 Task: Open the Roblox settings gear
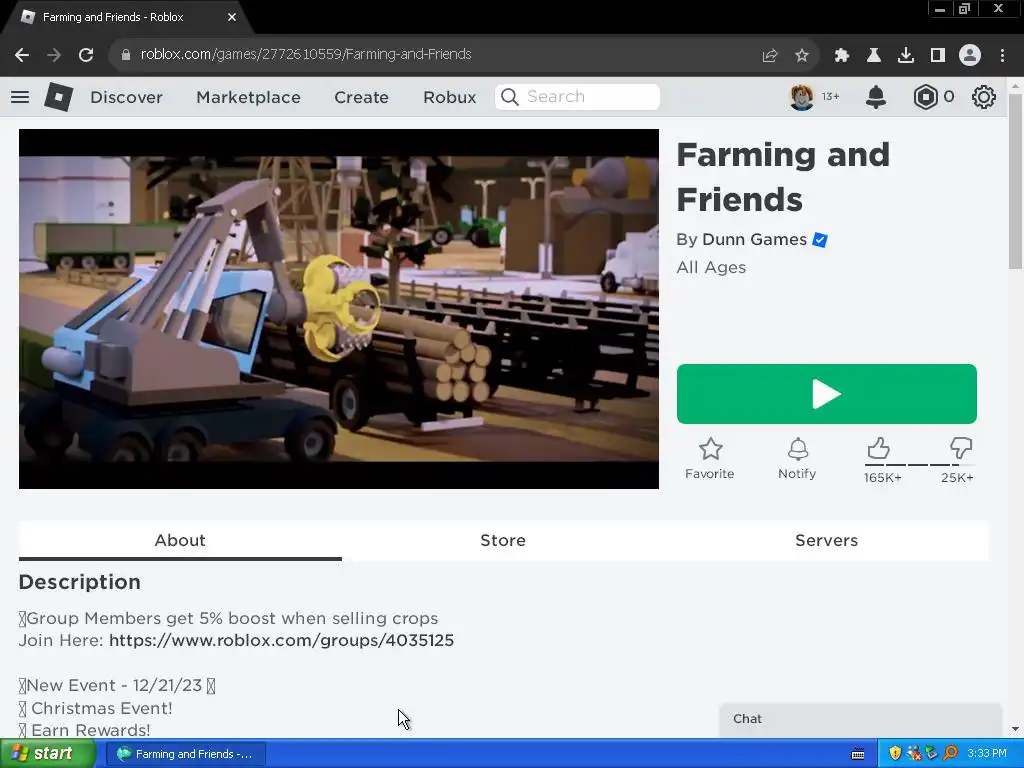tap(984, 97)
